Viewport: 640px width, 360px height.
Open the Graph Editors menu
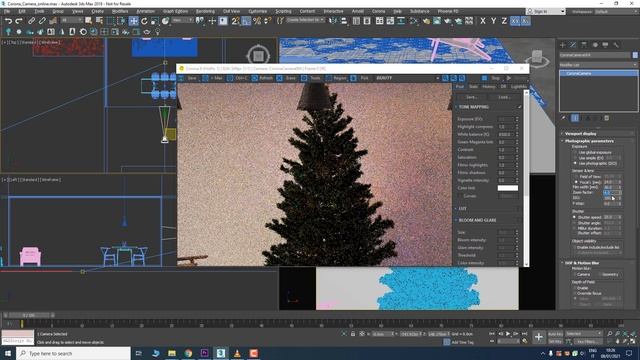click(175, 11)
